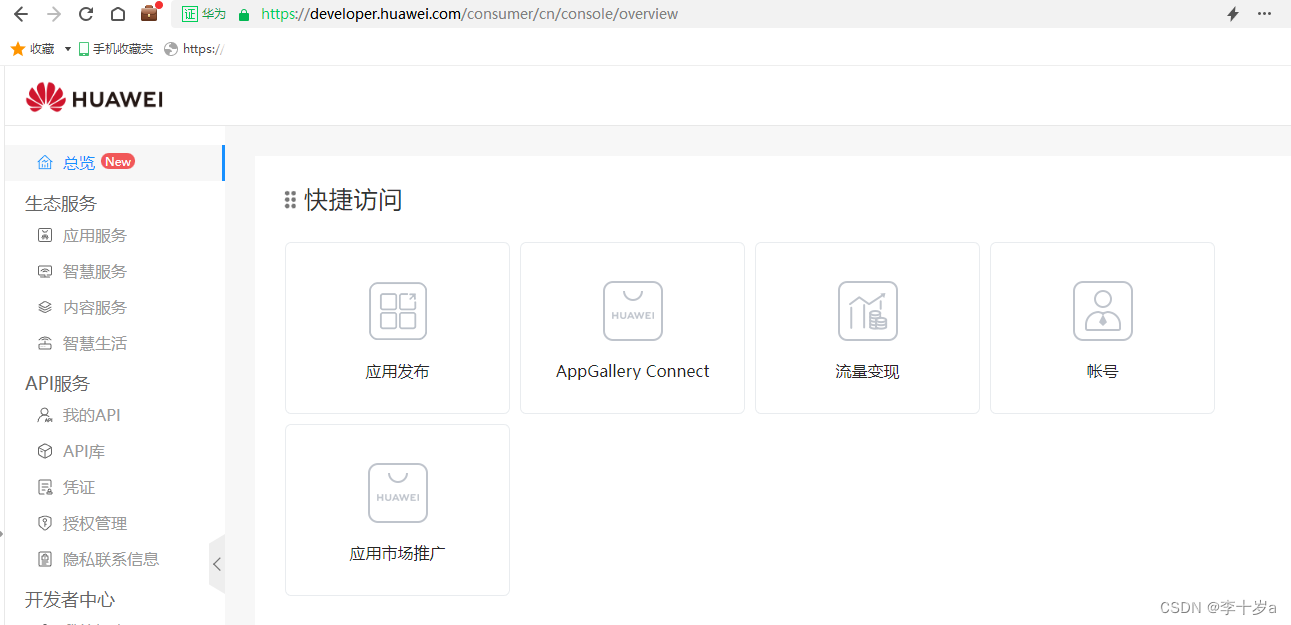
Task: Reload the page with the refresh icon
Action: click(x=86, y=14)
